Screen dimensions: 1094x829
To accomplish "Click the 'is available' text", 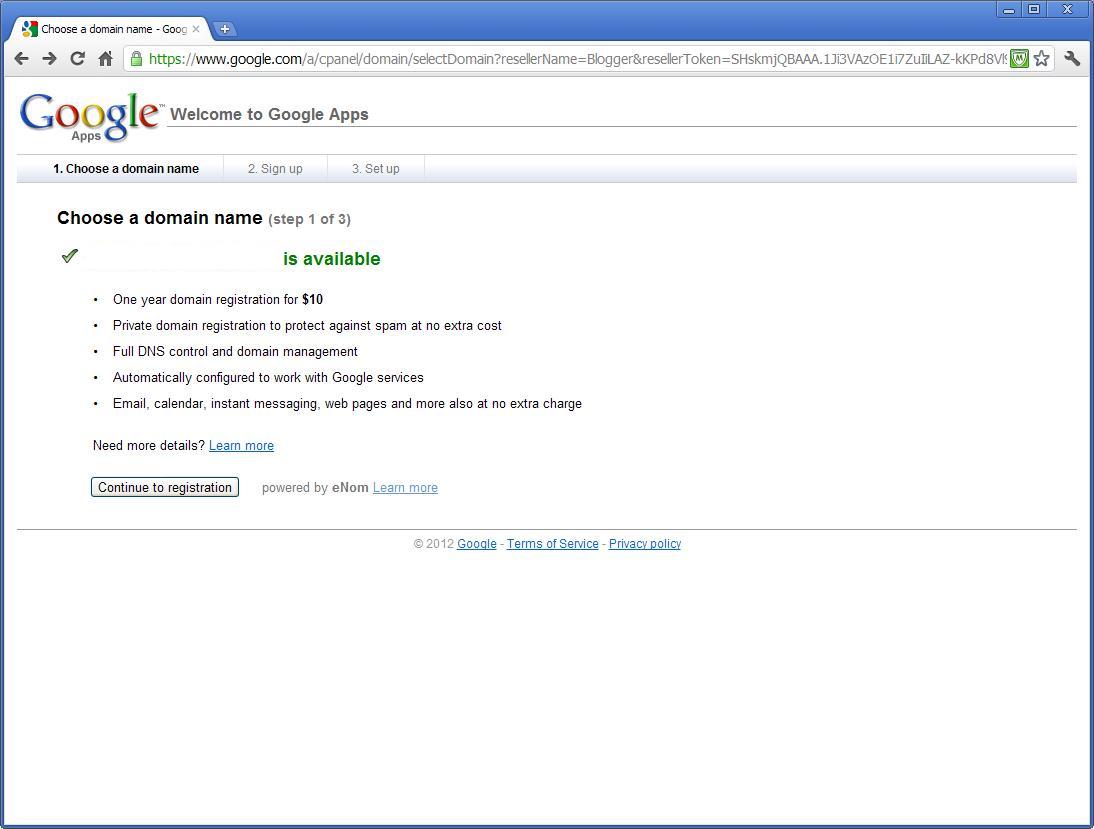I will 331,259.
